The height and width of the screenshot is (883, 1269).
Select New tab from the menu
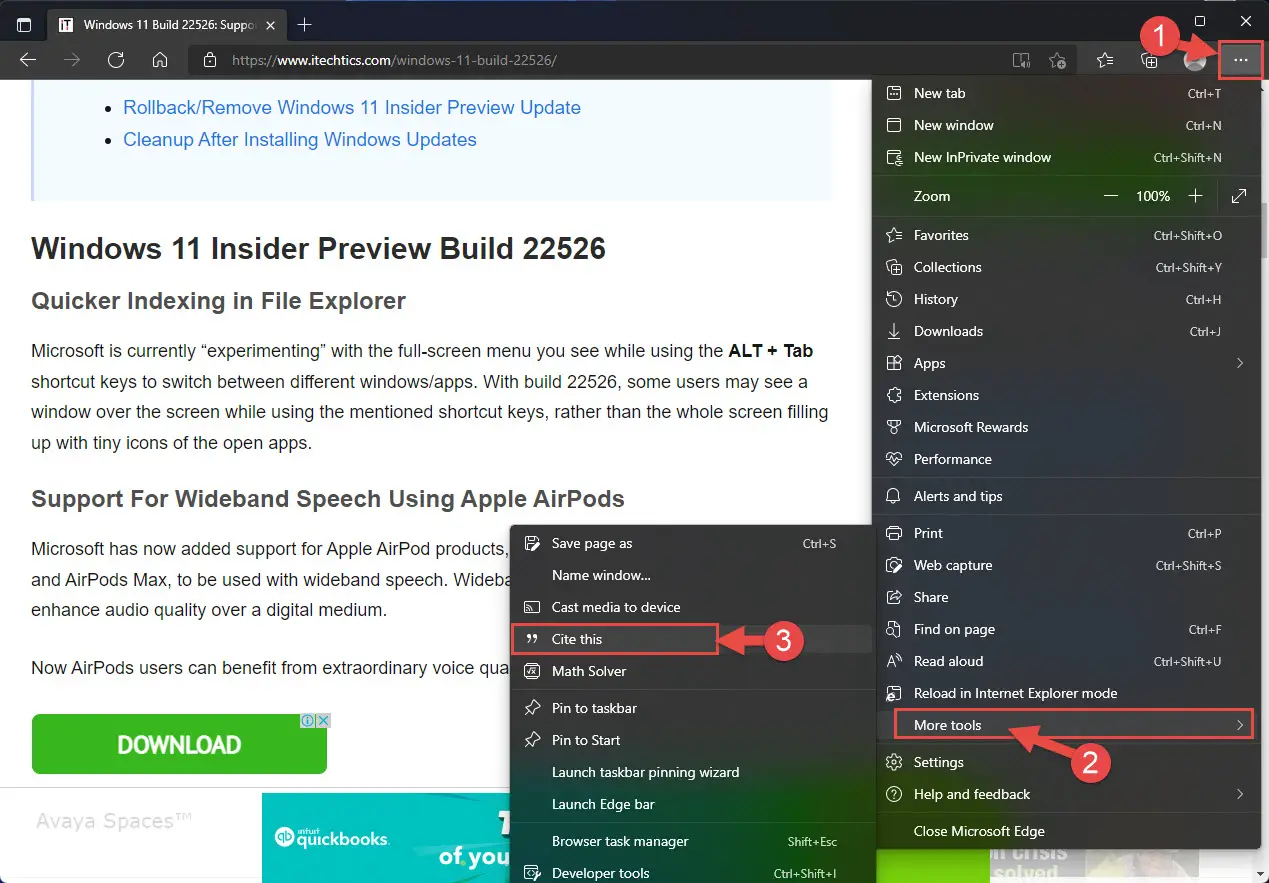pos(1065,93)
